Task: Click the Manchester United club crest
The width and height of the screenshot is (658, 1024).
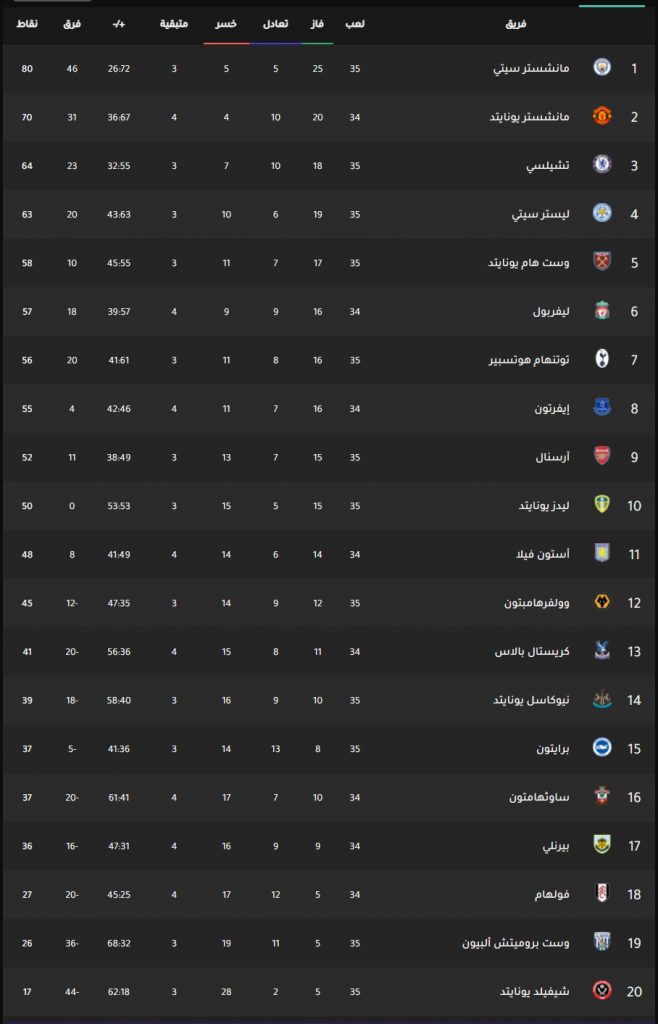Action: click(602, 116)
